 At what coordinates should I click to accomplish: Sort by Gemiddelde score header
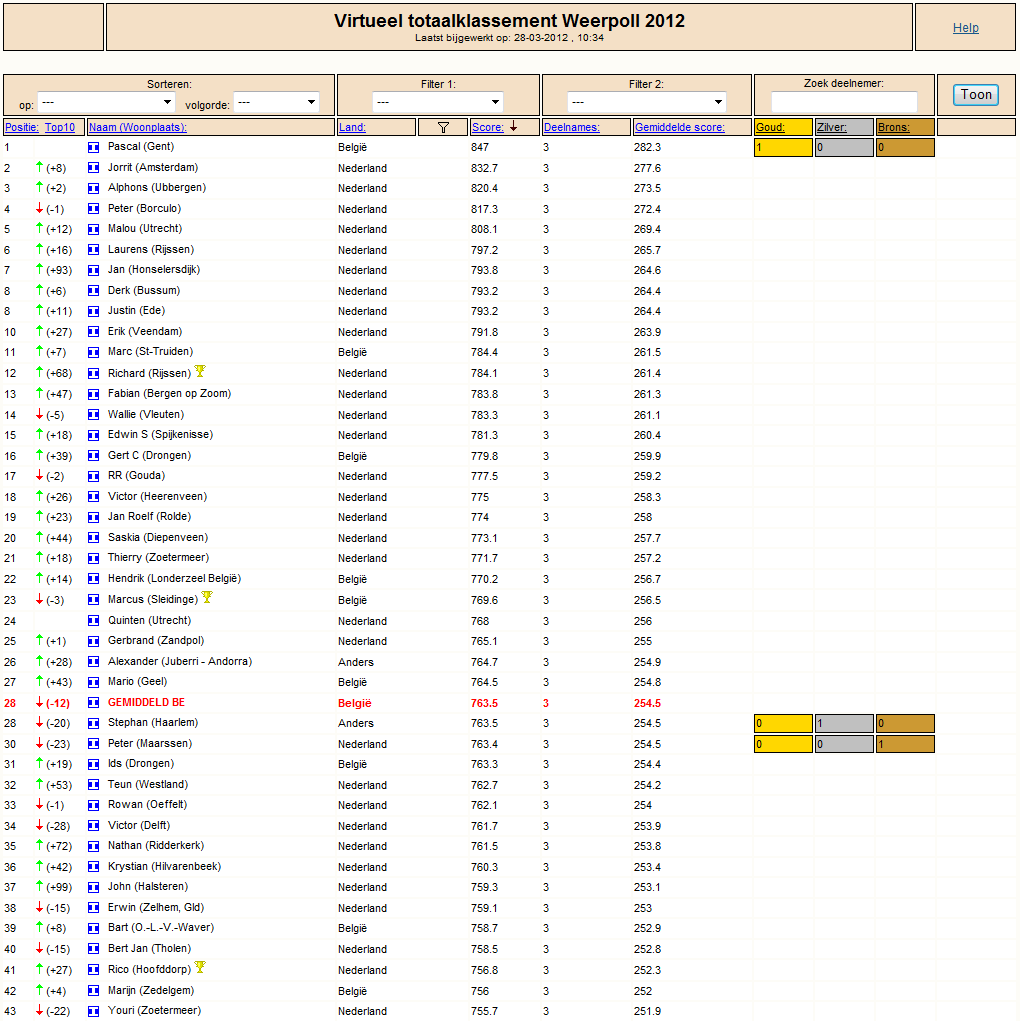pos(680,128)
